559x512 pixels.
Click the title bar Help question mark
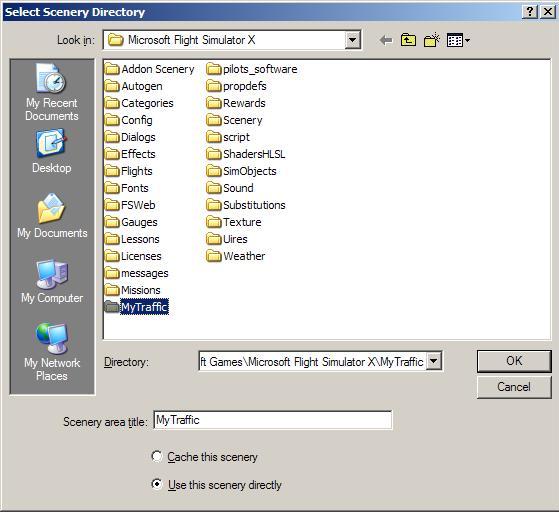(x=530, y=12)
